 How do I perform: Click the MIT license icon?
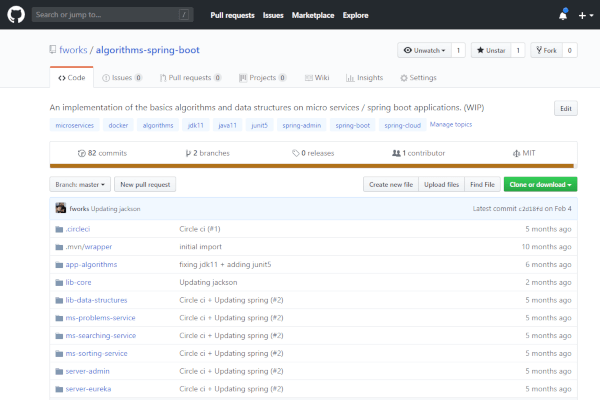pos(515,153)
